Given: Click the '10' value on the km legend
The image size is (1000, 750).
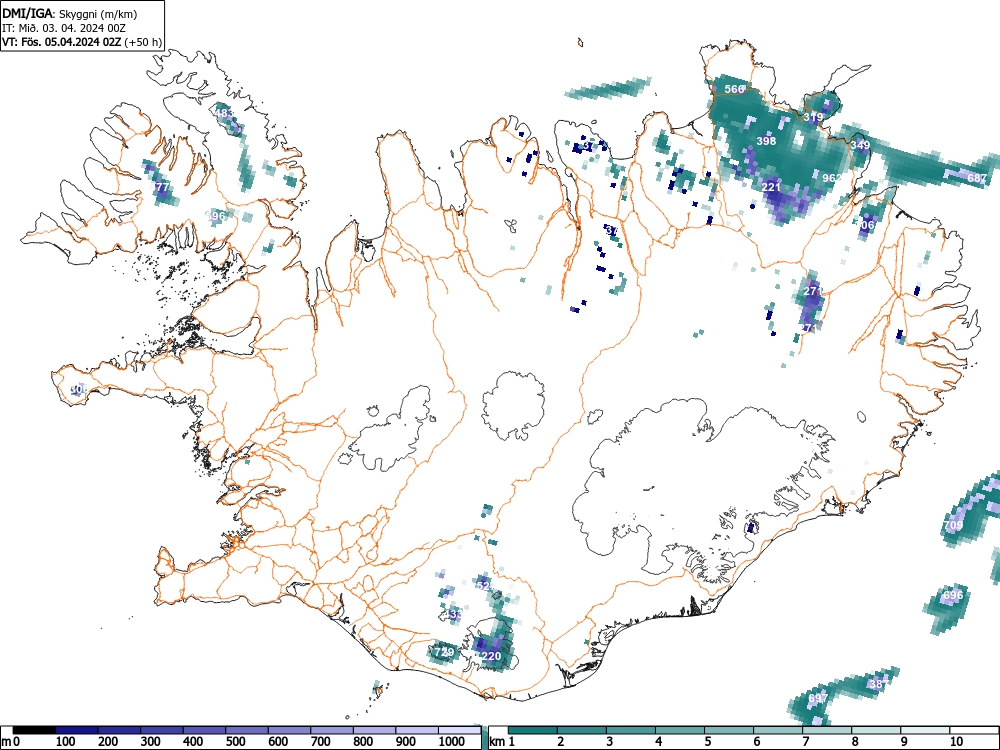Looking at the screenshot, I should [955, 741].
